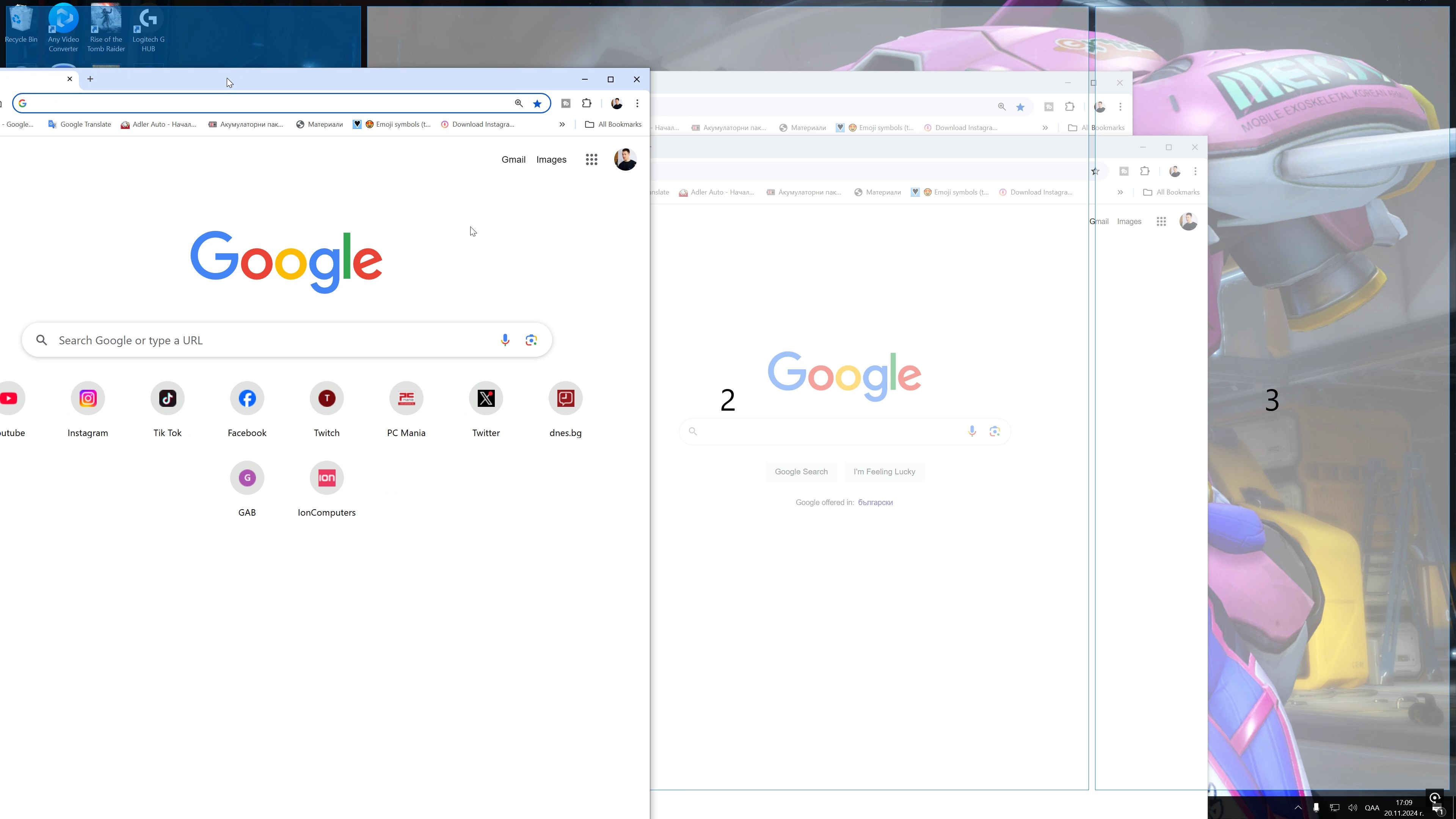This screenshot has width=1456, height=819.
Task: Open Youtube shortcut tile
Action: pos(11,410)
